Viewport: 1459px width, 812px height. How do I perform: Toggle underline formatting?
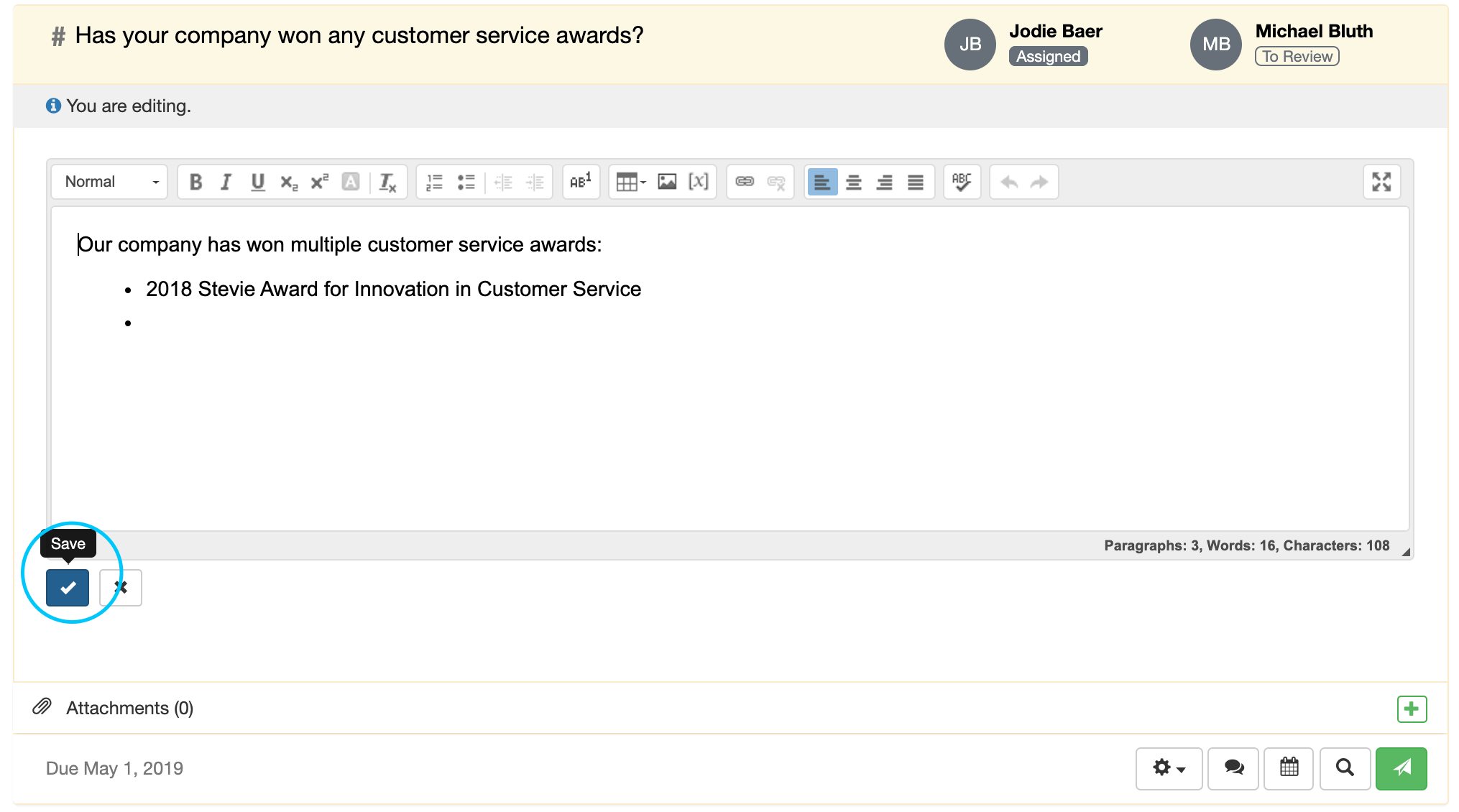click(x=257, y=182)
